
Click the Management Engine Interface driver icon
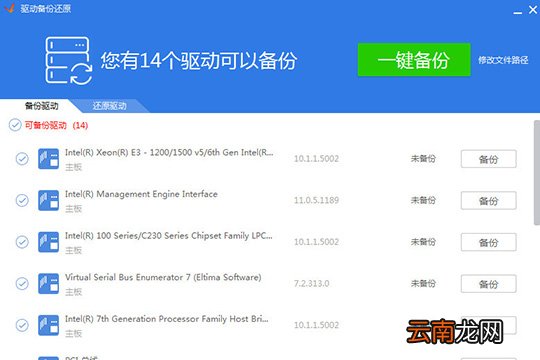[48, 200]
